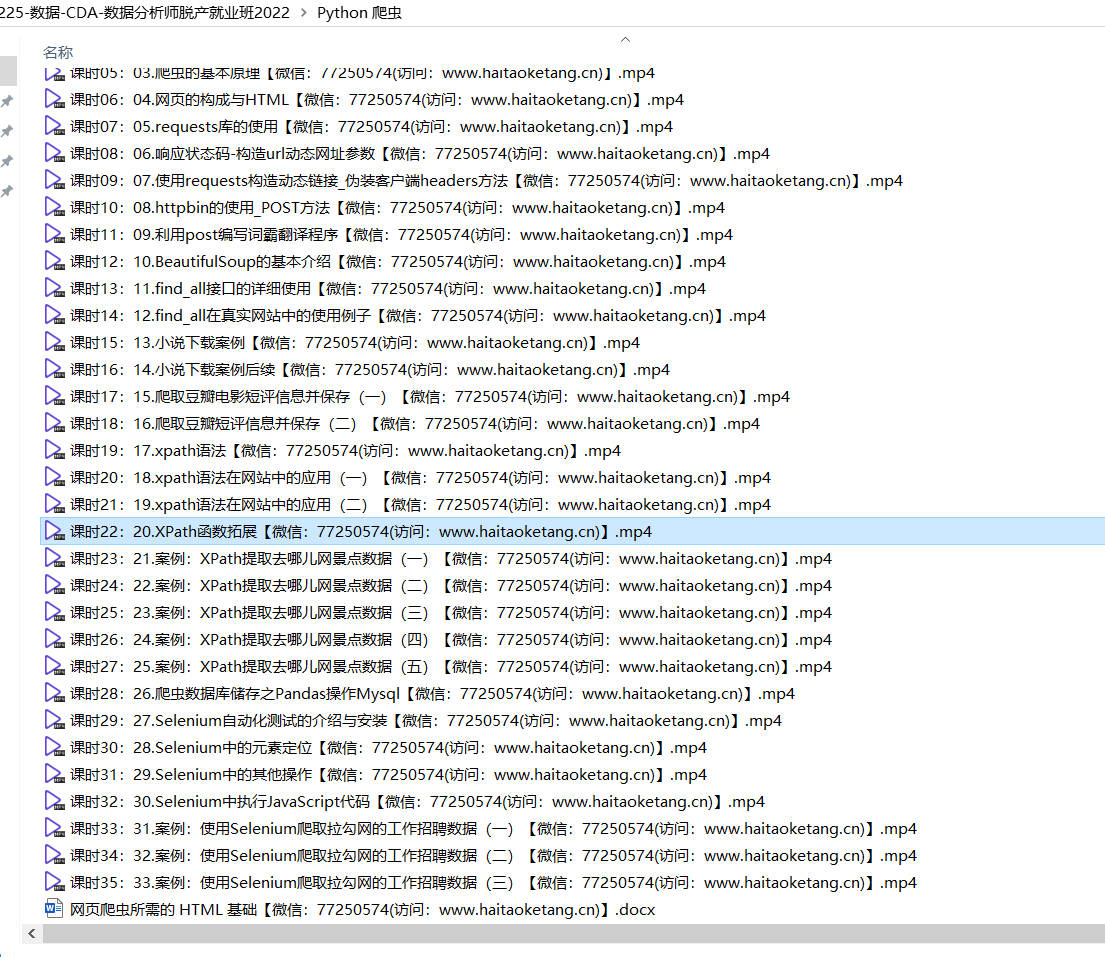Click the video icon of 课时28 Pandas file
Viewport: 1105px width, 957px height.
54,693
